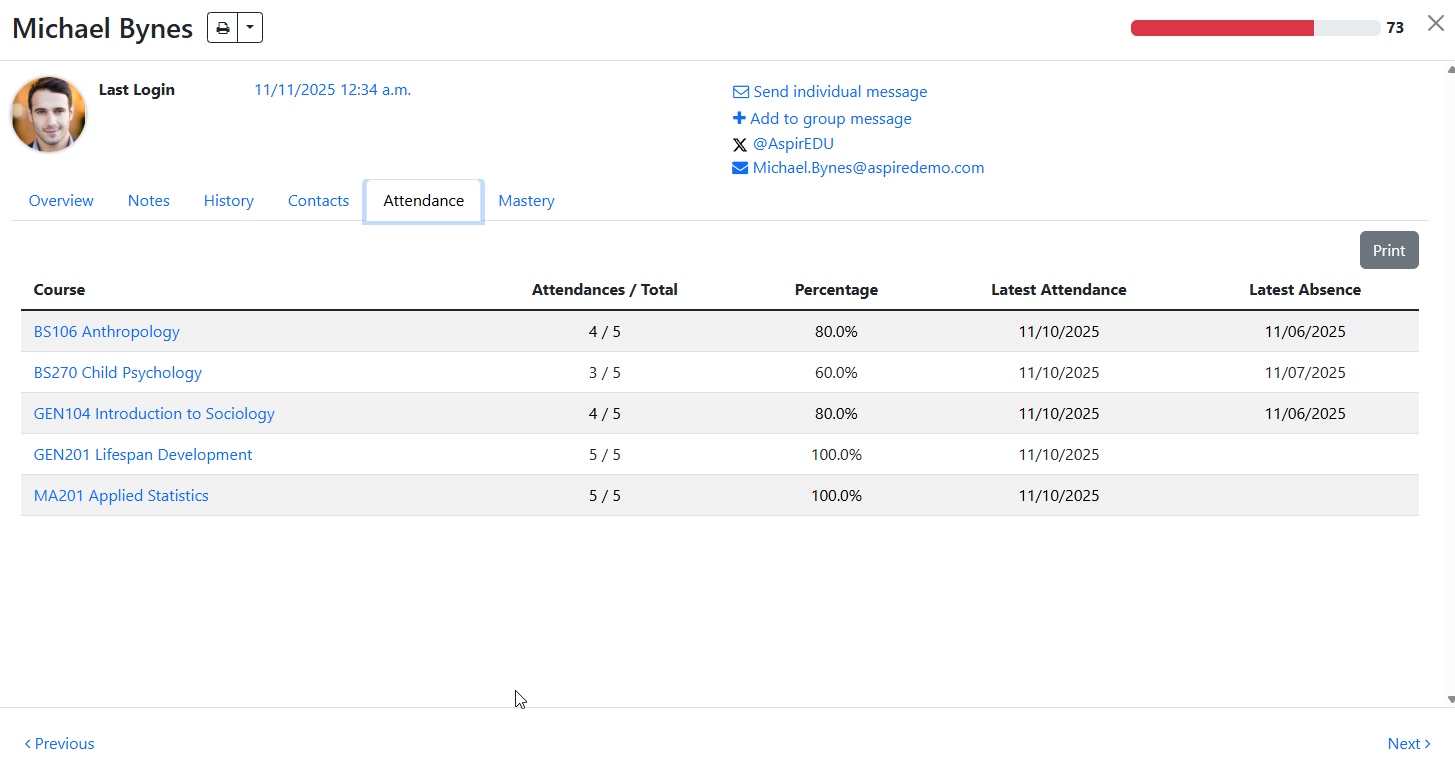Open the History tab
Viewport: 1455px width, 774px height.
[229, 201]
